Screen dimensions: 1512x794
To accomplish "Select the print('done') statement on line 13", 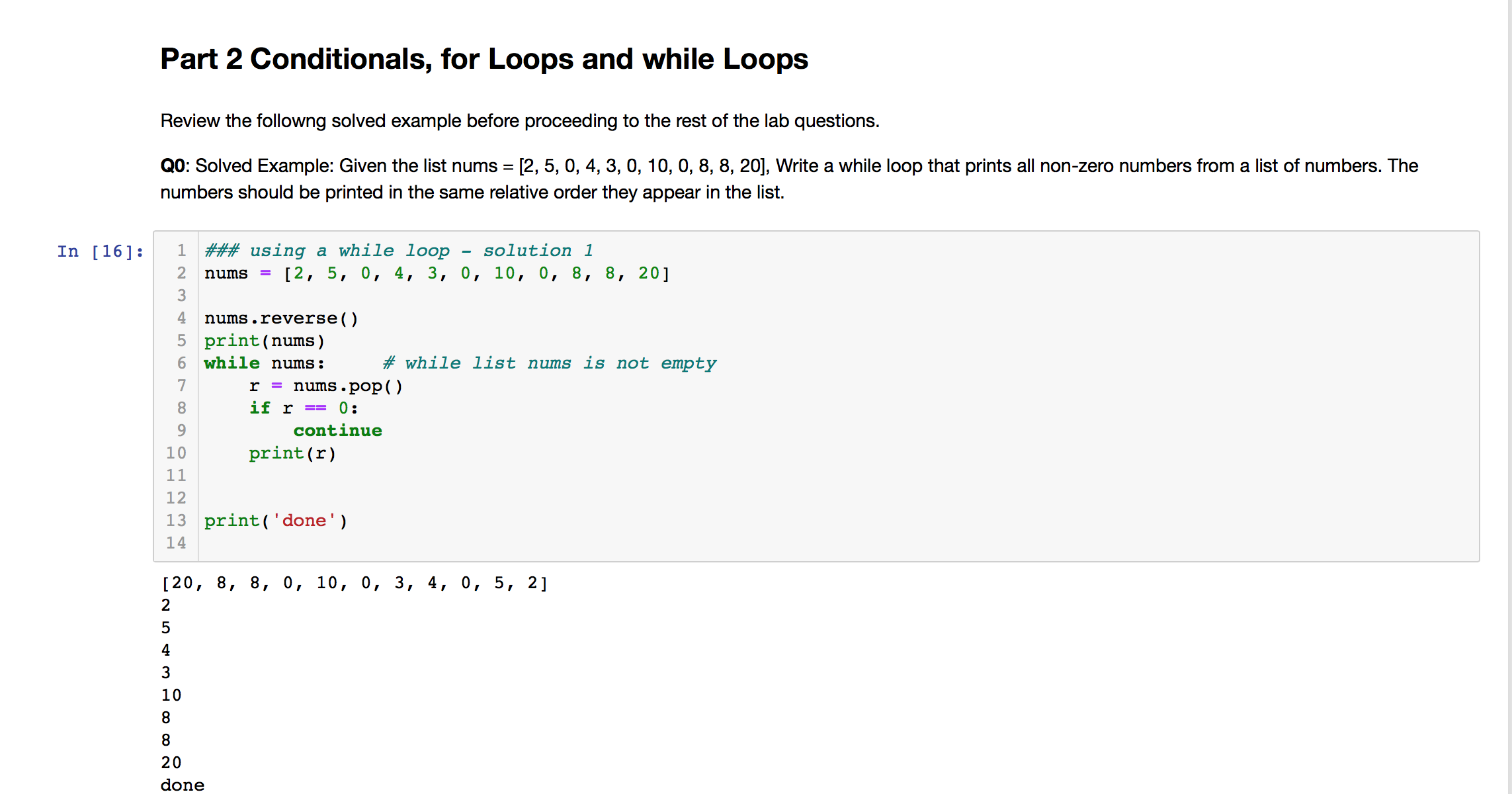I will click(x=275, y=521).
